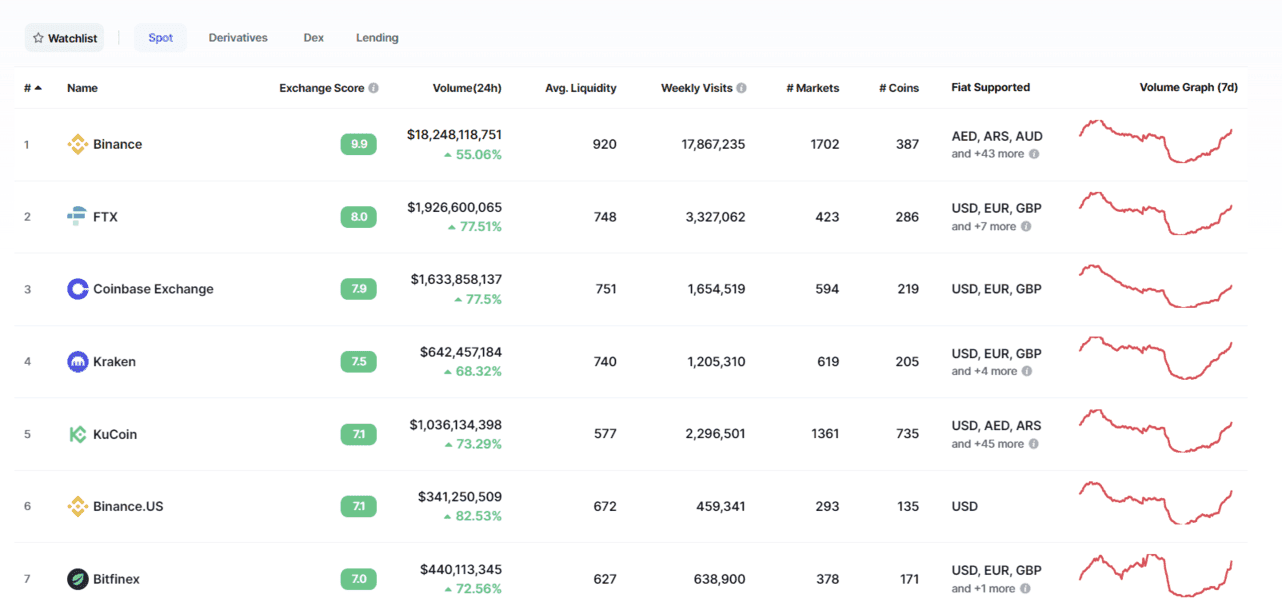1282x610 pixels.
Task: Open the Coinbase Exchange name link
Action: (x=153, y=289)
